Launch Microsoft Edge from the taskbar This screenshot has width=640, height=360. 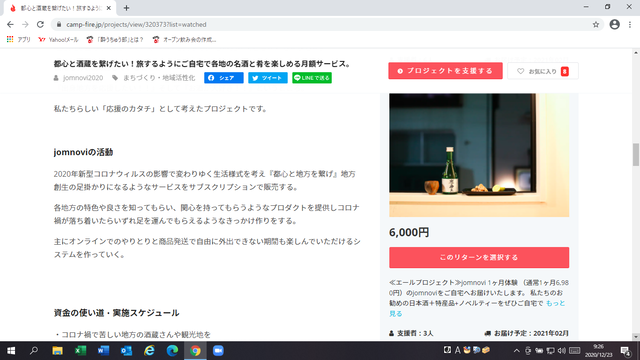coord(172,351)
